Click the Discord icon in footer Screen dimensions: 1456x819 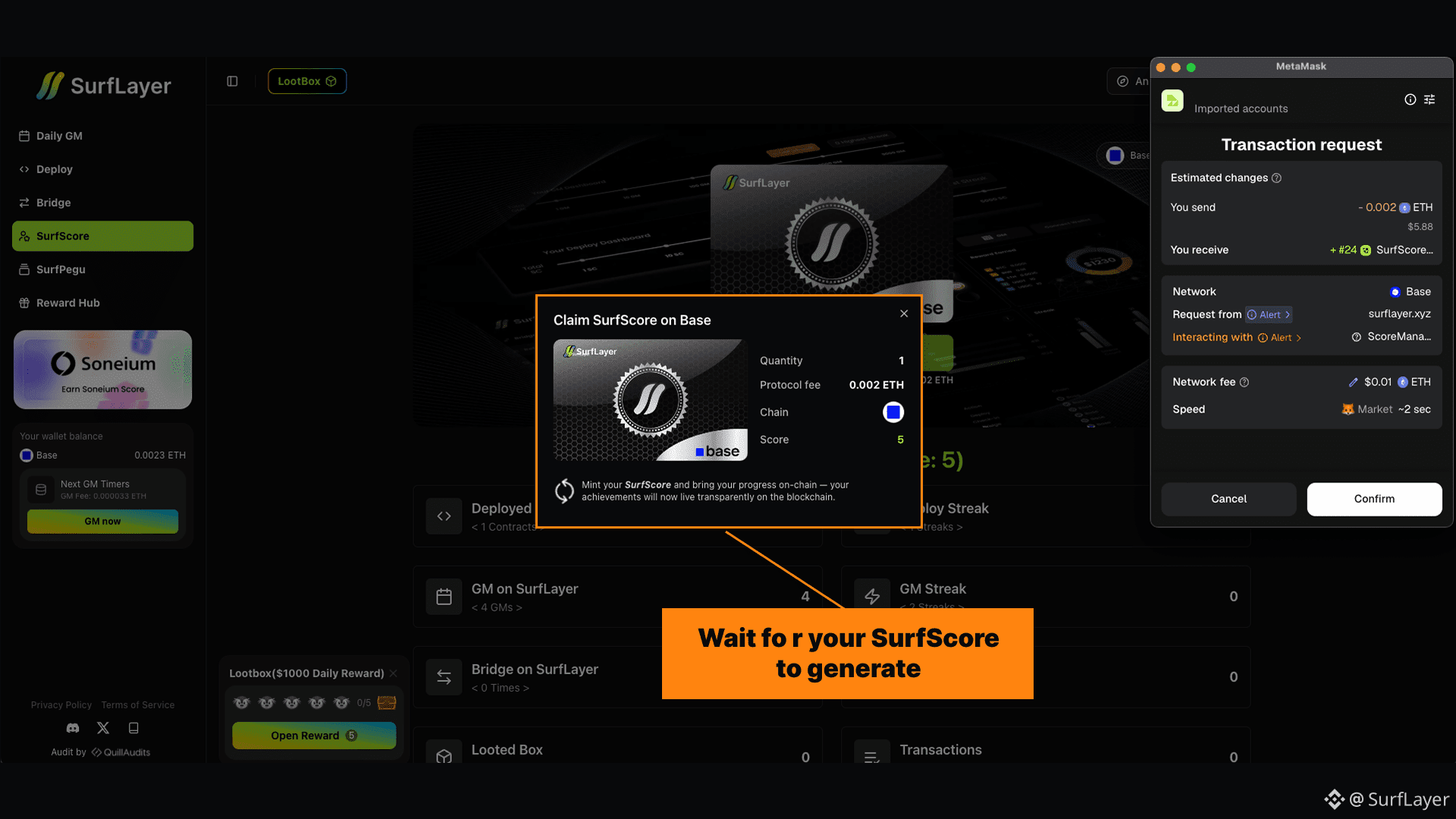[73, 728]
